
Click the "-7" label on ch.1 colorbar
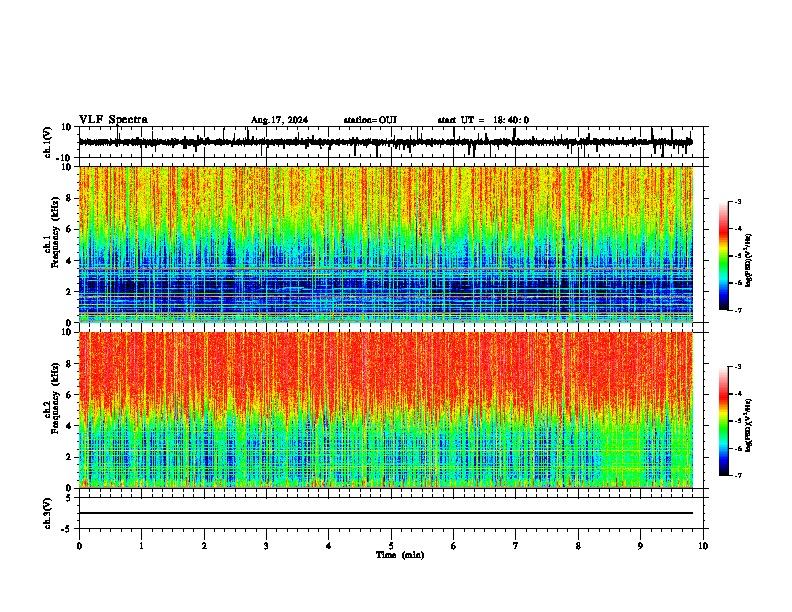(x=737, y=310)
